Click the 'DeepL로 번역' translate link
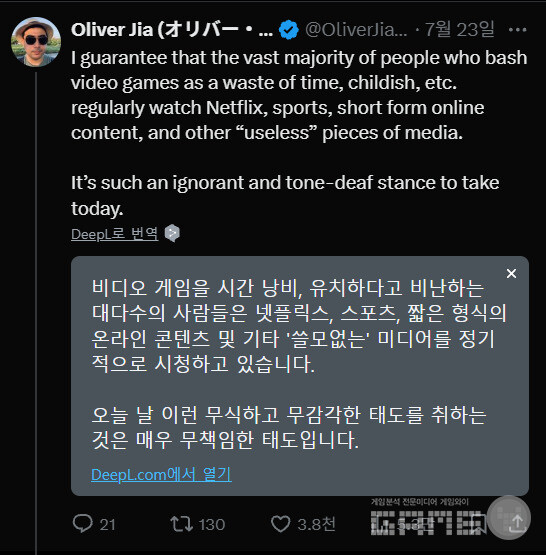 click(115, 234)
